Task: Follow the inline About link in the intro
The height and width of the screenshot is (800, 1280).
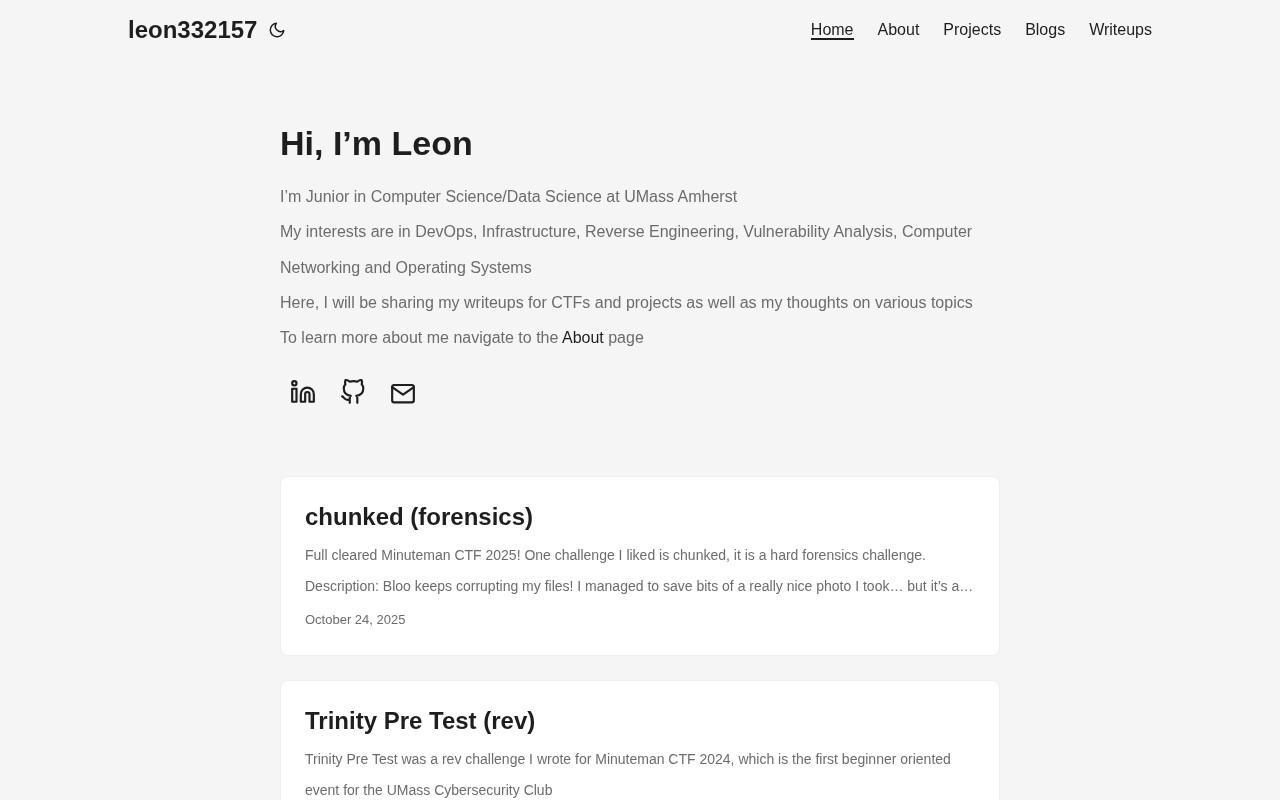Action: [583, 338]
